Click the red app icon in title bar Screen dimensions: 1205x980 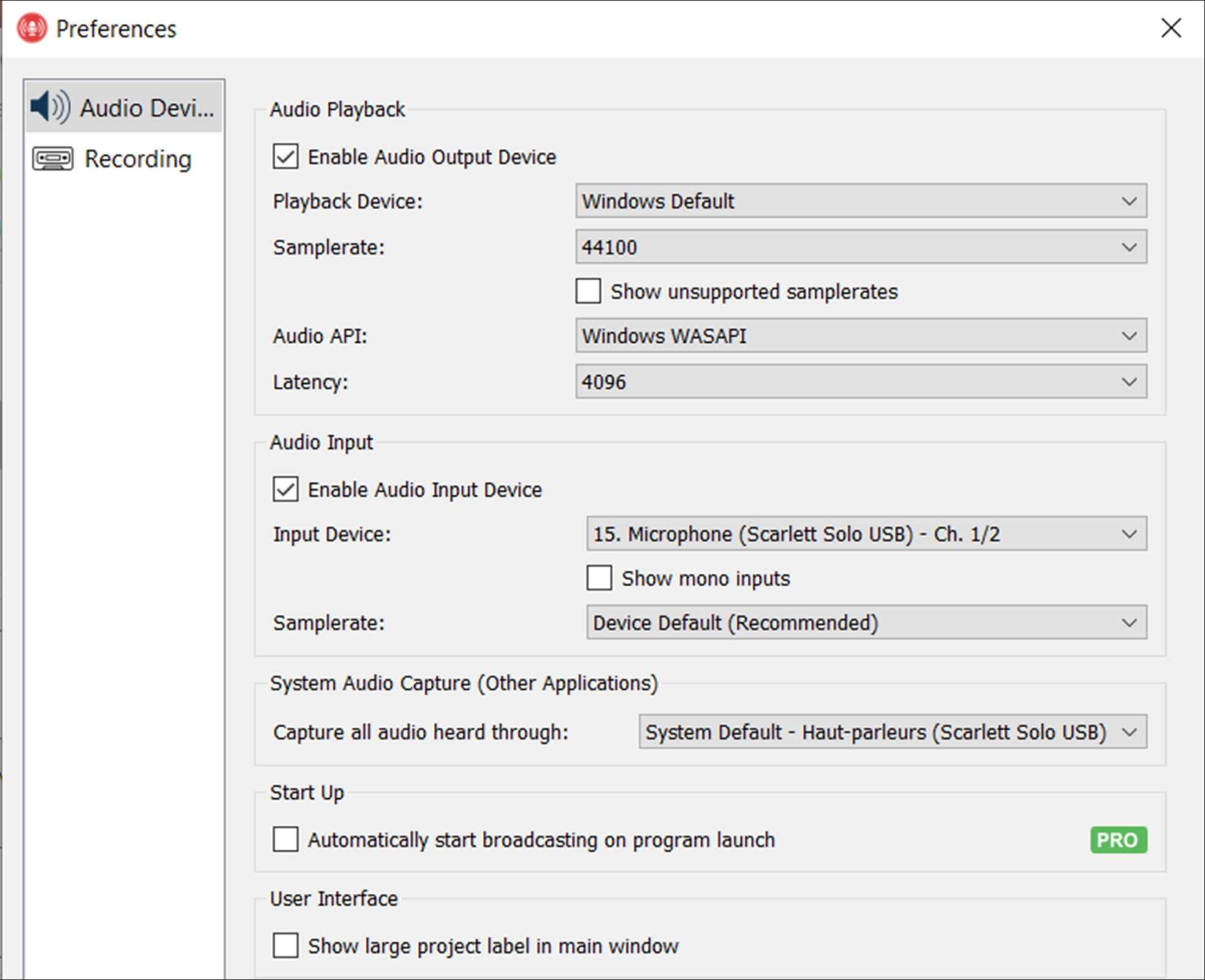point(32,28)
